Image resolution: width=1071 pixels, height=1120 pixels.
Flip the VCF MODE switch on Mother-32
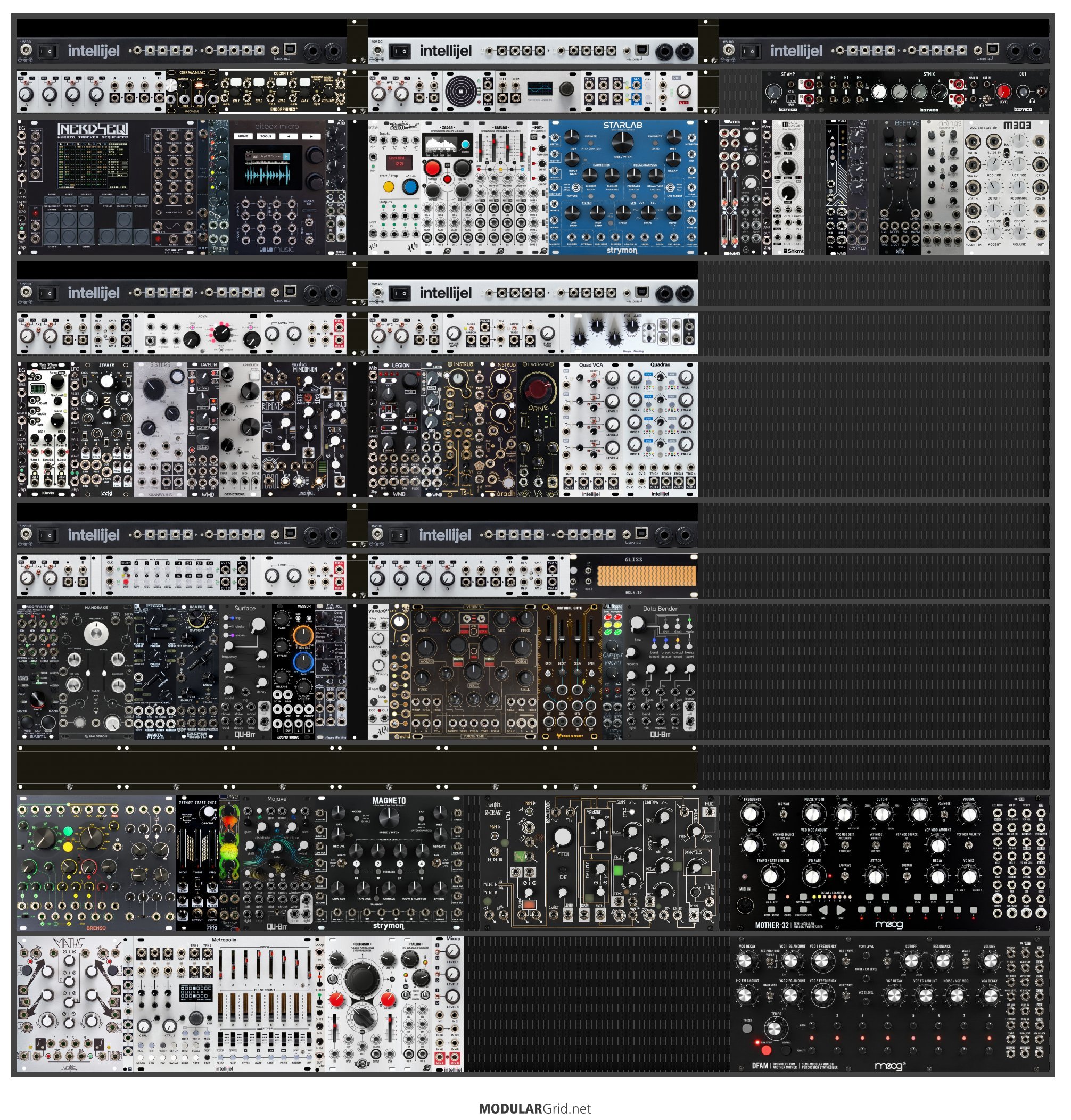(876, 845)
